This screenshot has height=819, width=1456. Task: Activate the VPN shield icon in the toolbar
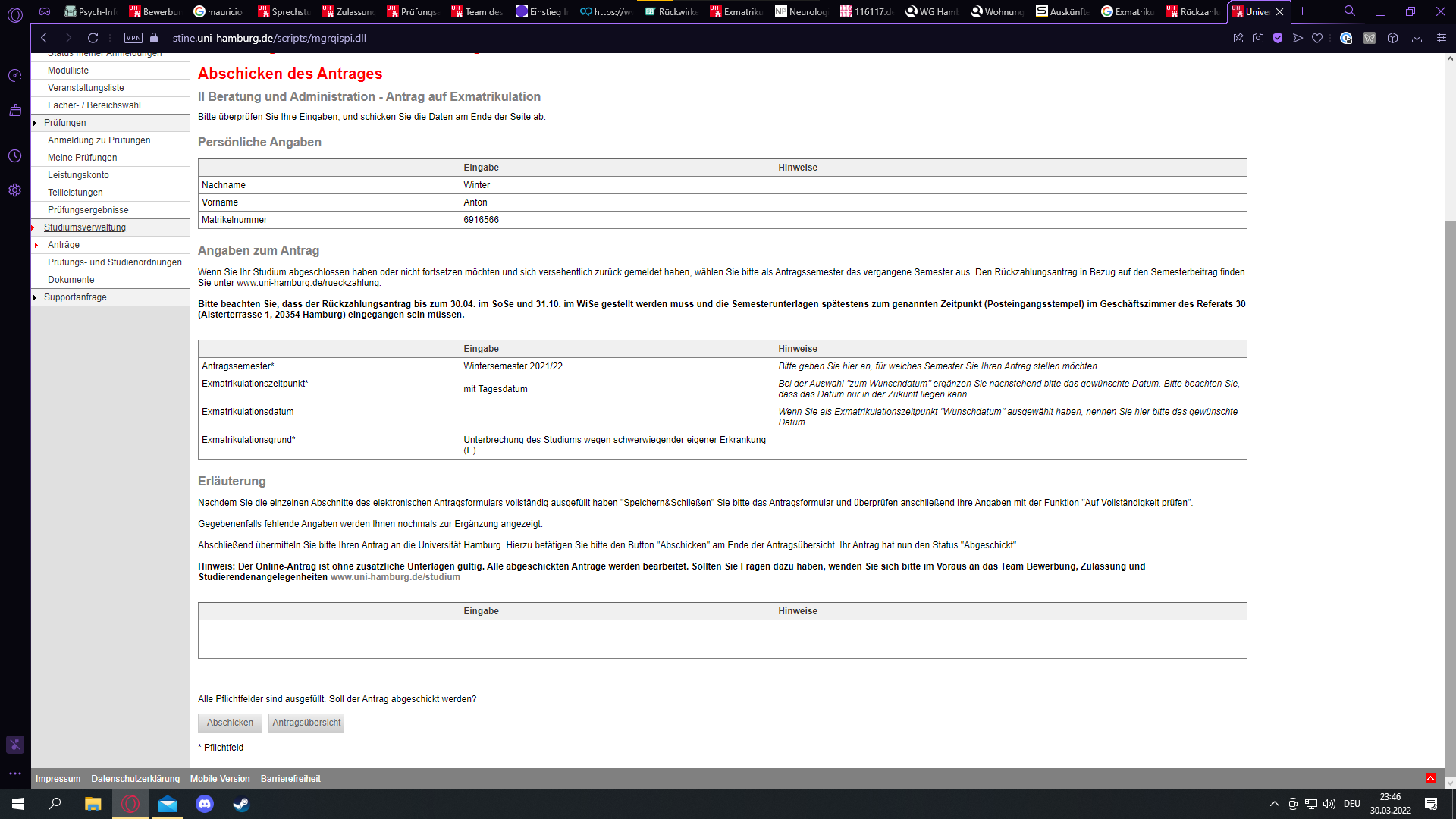point(1278,38)
